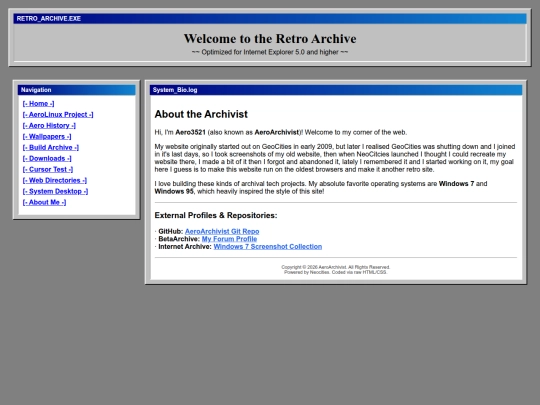Image resolution: width=540 pixels, height=405 pixels.
Task: Visit My Forum Profile on BetaArchive
Action: [x=229, y=239]
